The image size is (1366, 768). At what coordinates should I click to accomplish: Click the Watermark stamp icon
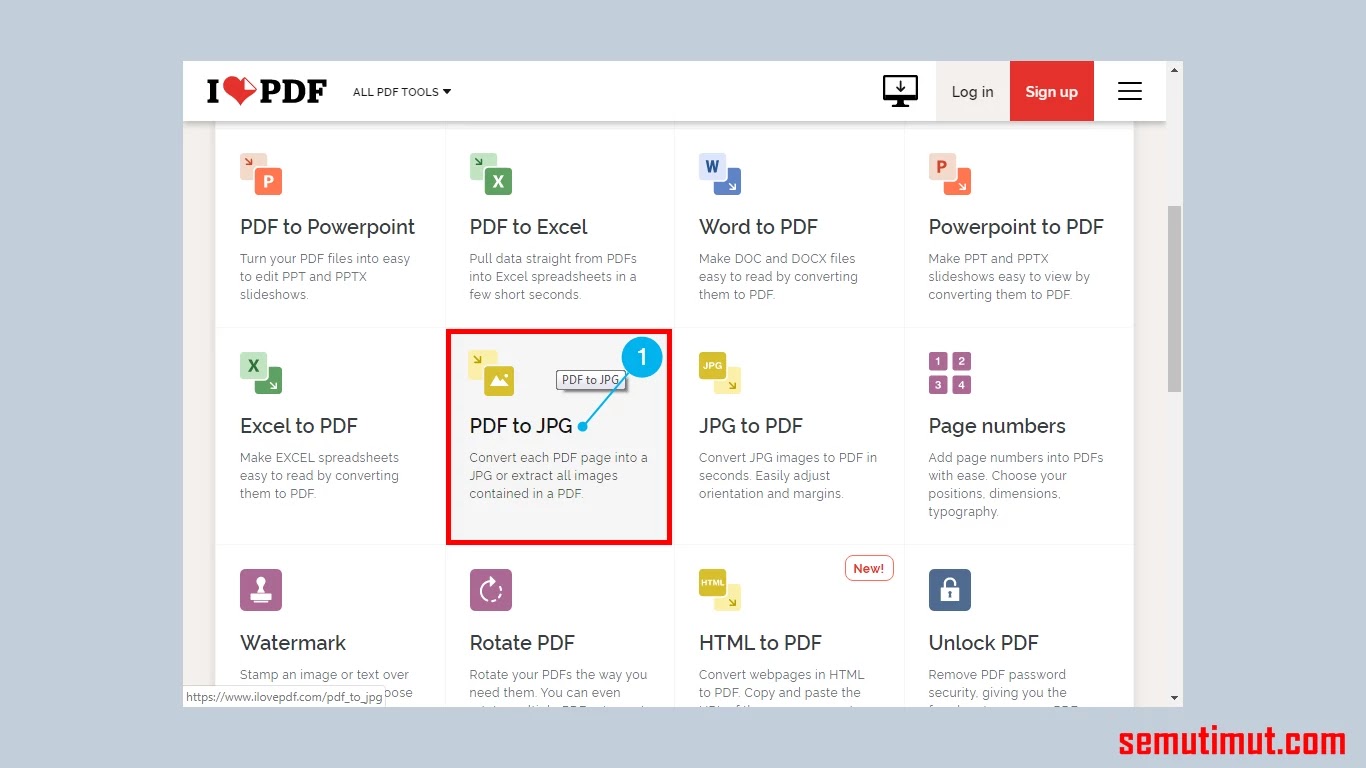tap(261, 590)
